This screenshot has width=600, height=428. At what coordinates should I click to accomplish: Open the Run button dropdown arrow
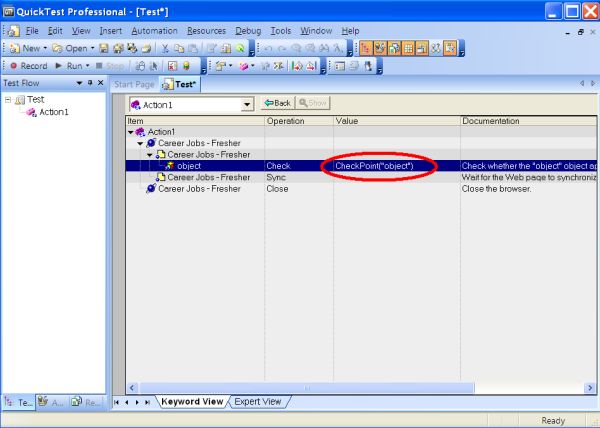[x=88, y=66]
